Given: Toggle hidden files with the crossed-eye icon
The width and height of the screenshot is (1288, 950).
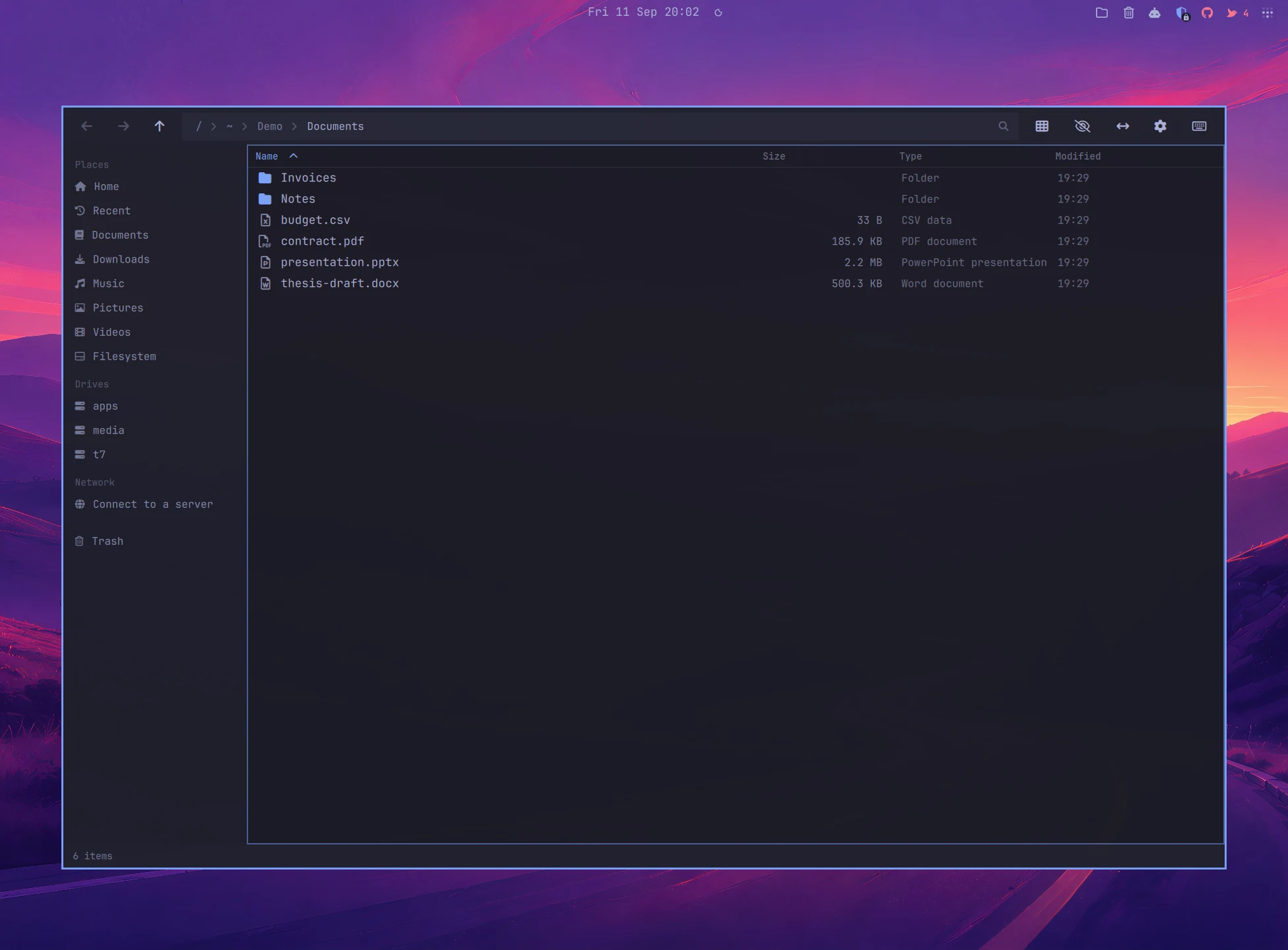Looking at the screenshot, I should (1082, 126).
